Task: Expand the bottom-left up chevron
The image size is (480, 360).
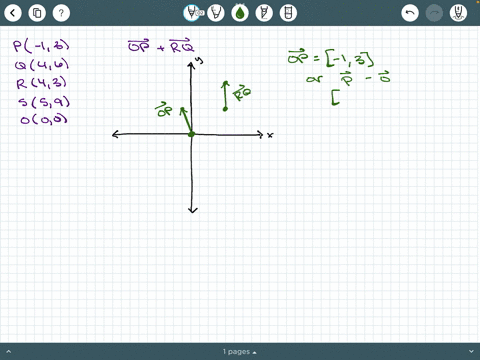Action: coord(9,351)
